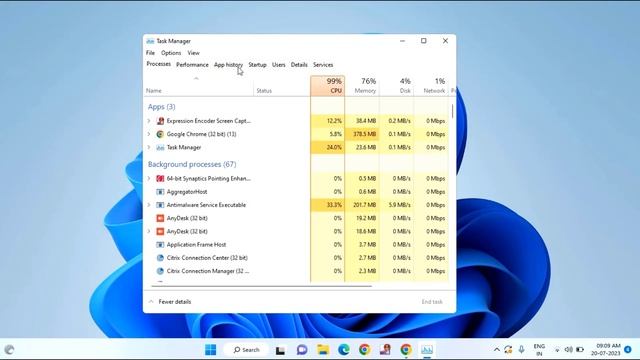This screenshot has height=360, width=640.
Task: Click the vertical scrollbar of process list
Action: point(452,111)
